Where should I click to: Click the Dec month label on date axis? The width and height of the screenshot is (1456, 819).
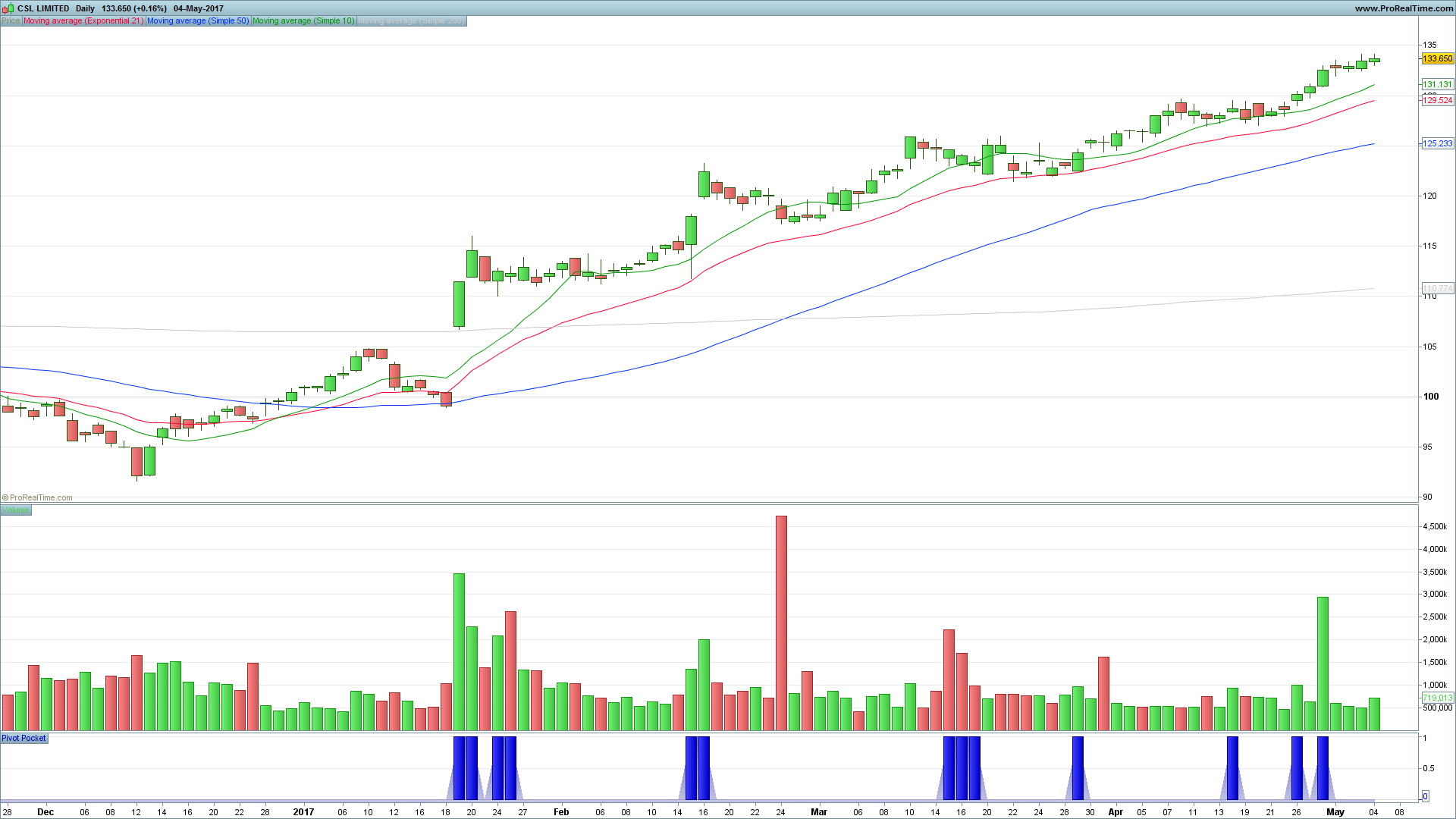tap(45, 811)
